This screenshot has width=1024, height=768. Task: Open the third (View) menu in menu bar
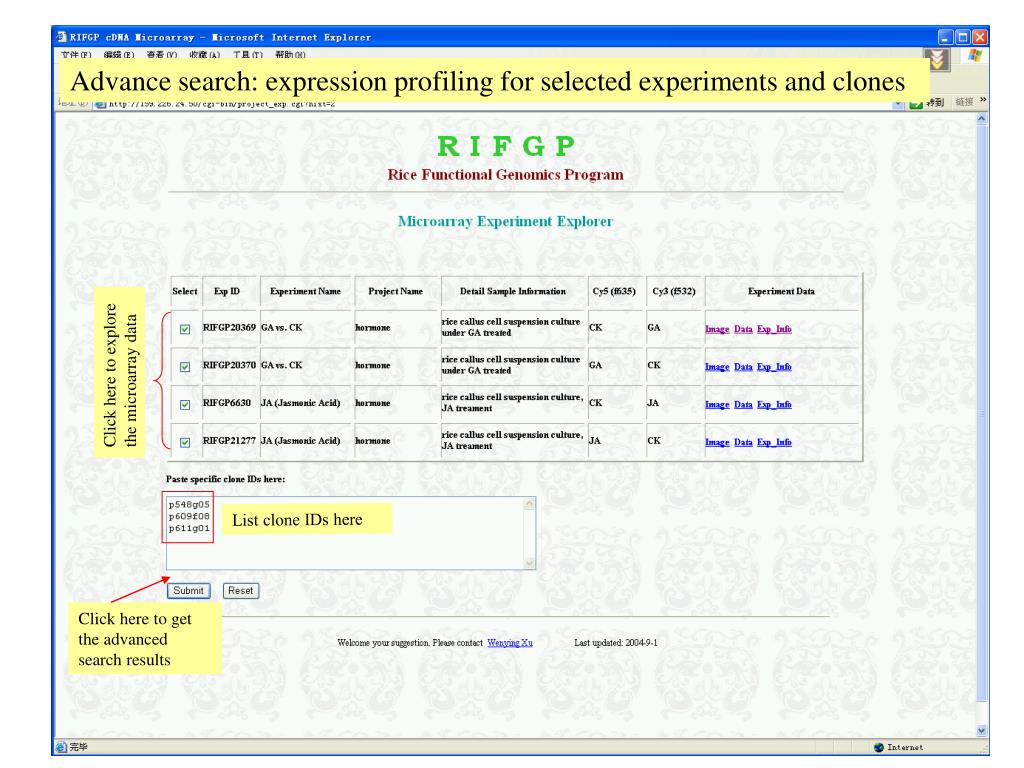pos(162,55)
